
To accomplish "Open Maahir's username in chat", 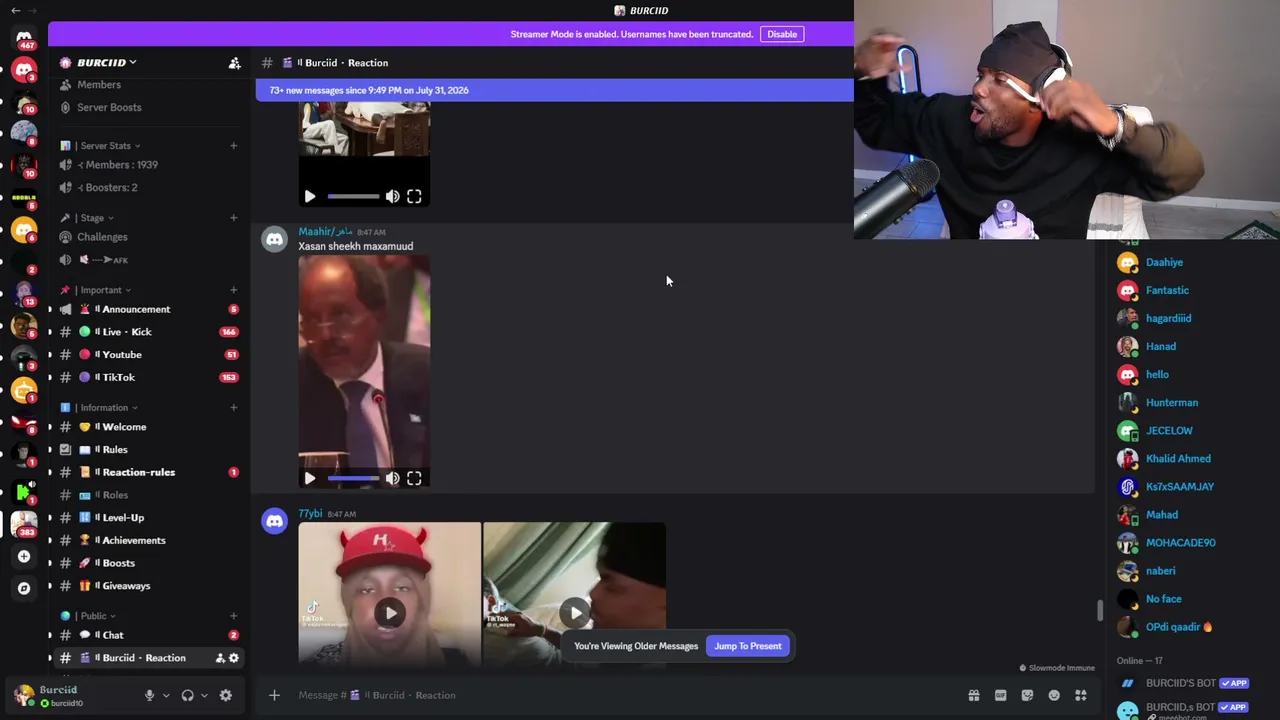I will point(325,232).
